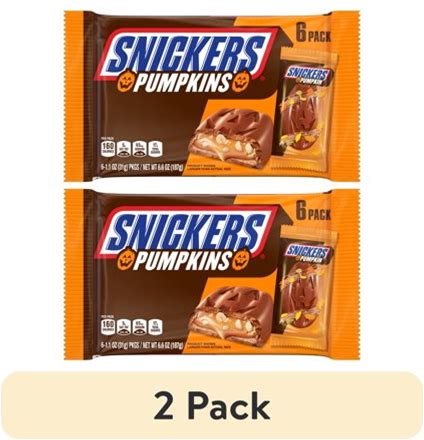Click the PUMPKINS text on the bottom package

pyautogui.click(x=183, y=260)
